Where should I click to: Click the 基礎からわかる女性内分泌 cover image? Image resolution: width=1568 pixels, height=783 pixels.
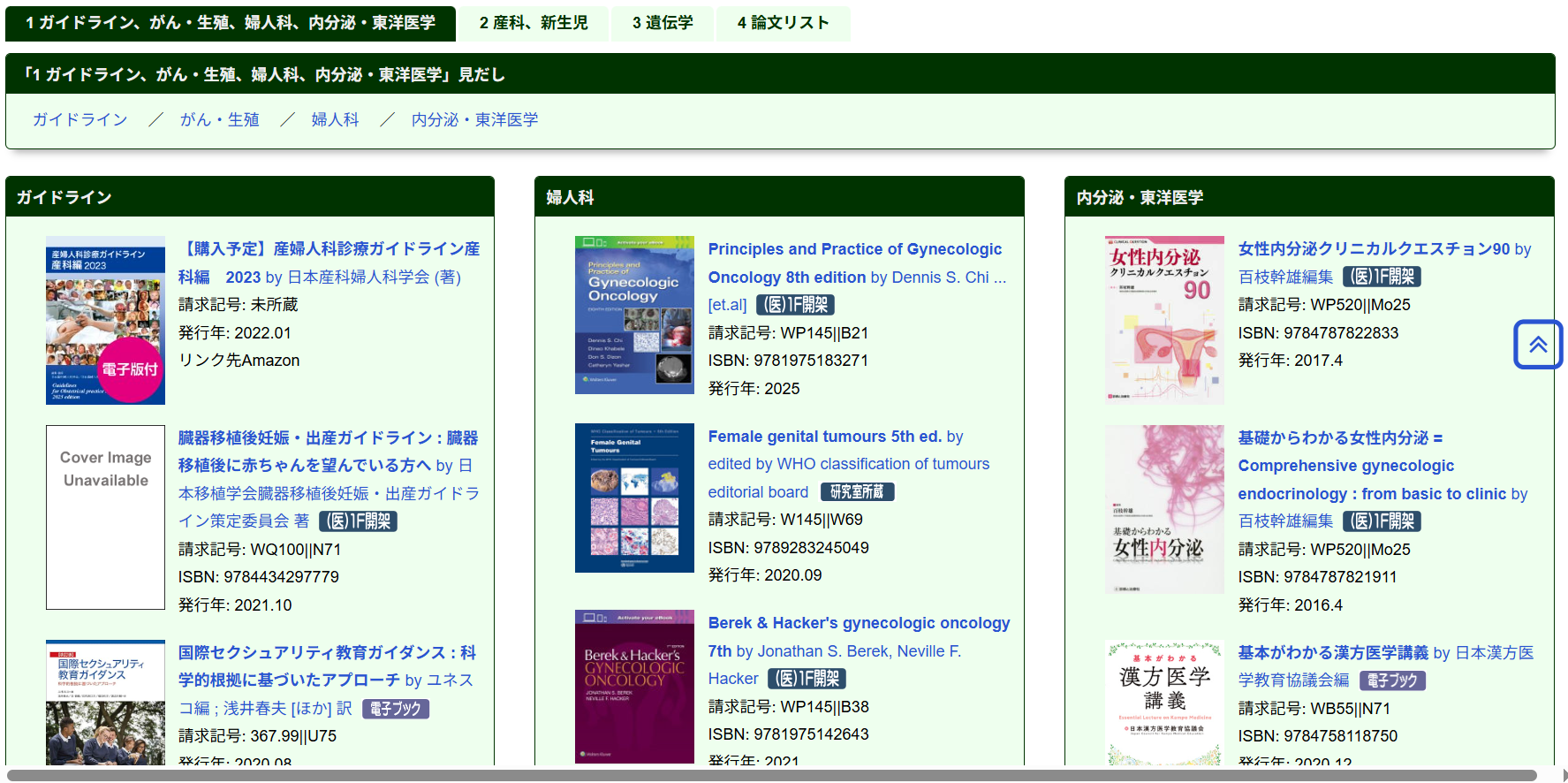[1164, 509]
